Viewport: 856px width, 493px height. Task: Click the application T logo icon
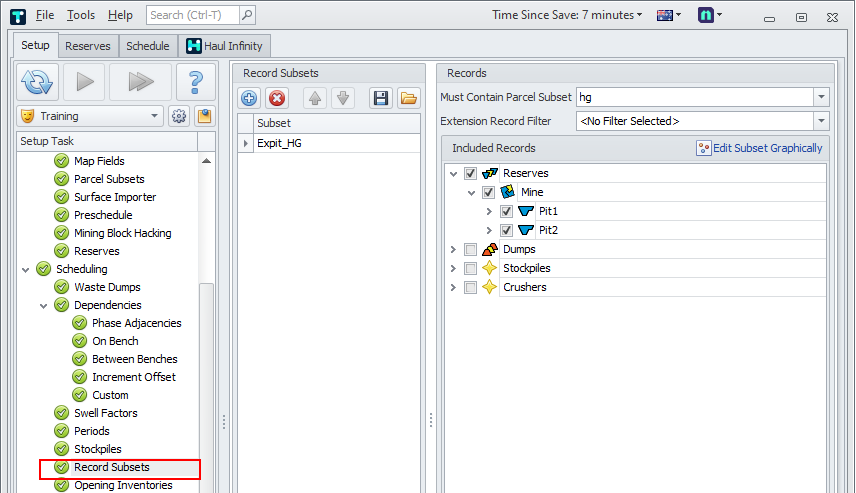18,16
